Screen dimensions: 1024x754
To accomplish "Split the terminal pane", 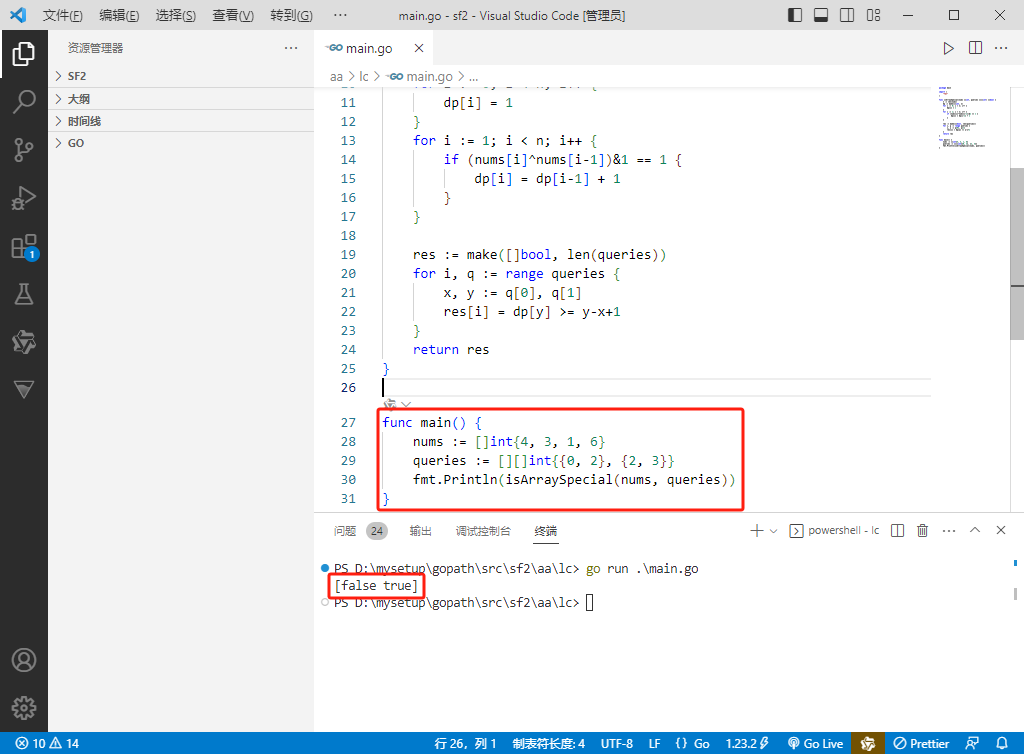I will 898,531.
